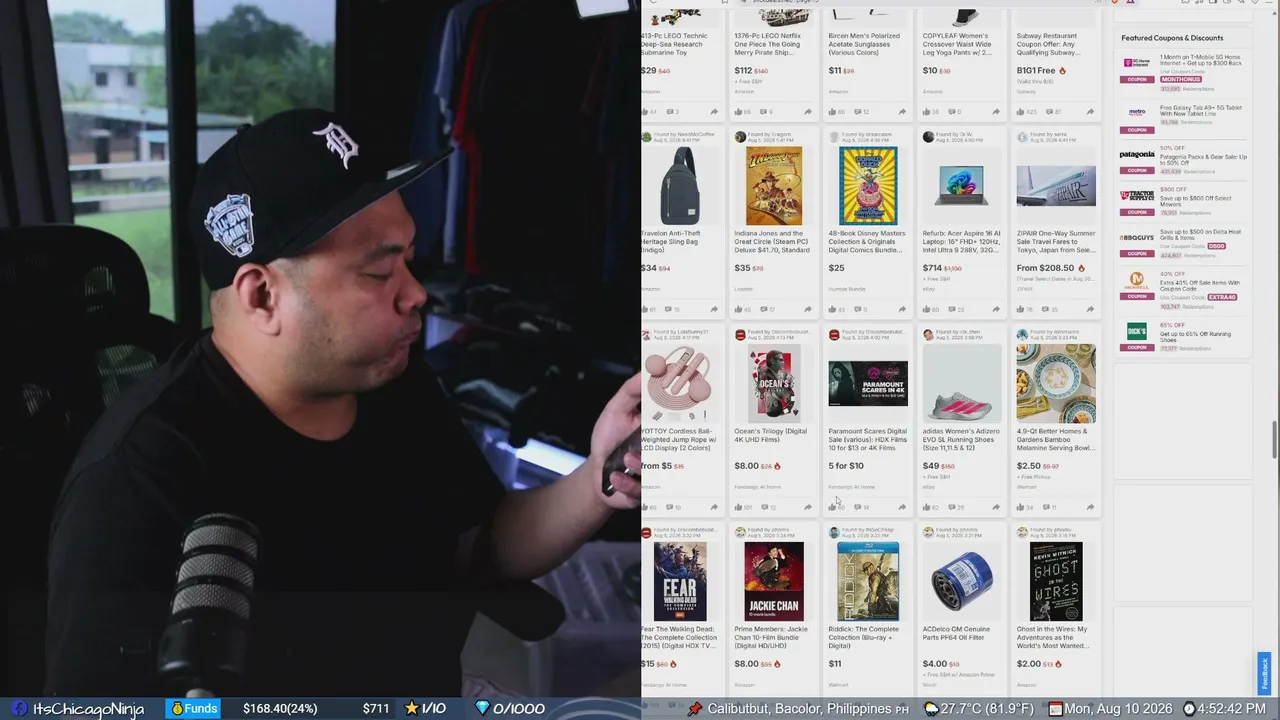Like the Subway coupon offer deal
Image resolution: width=1280 pixels, height=720 pixels.
pyautogui.click(x=1021, y=111)
